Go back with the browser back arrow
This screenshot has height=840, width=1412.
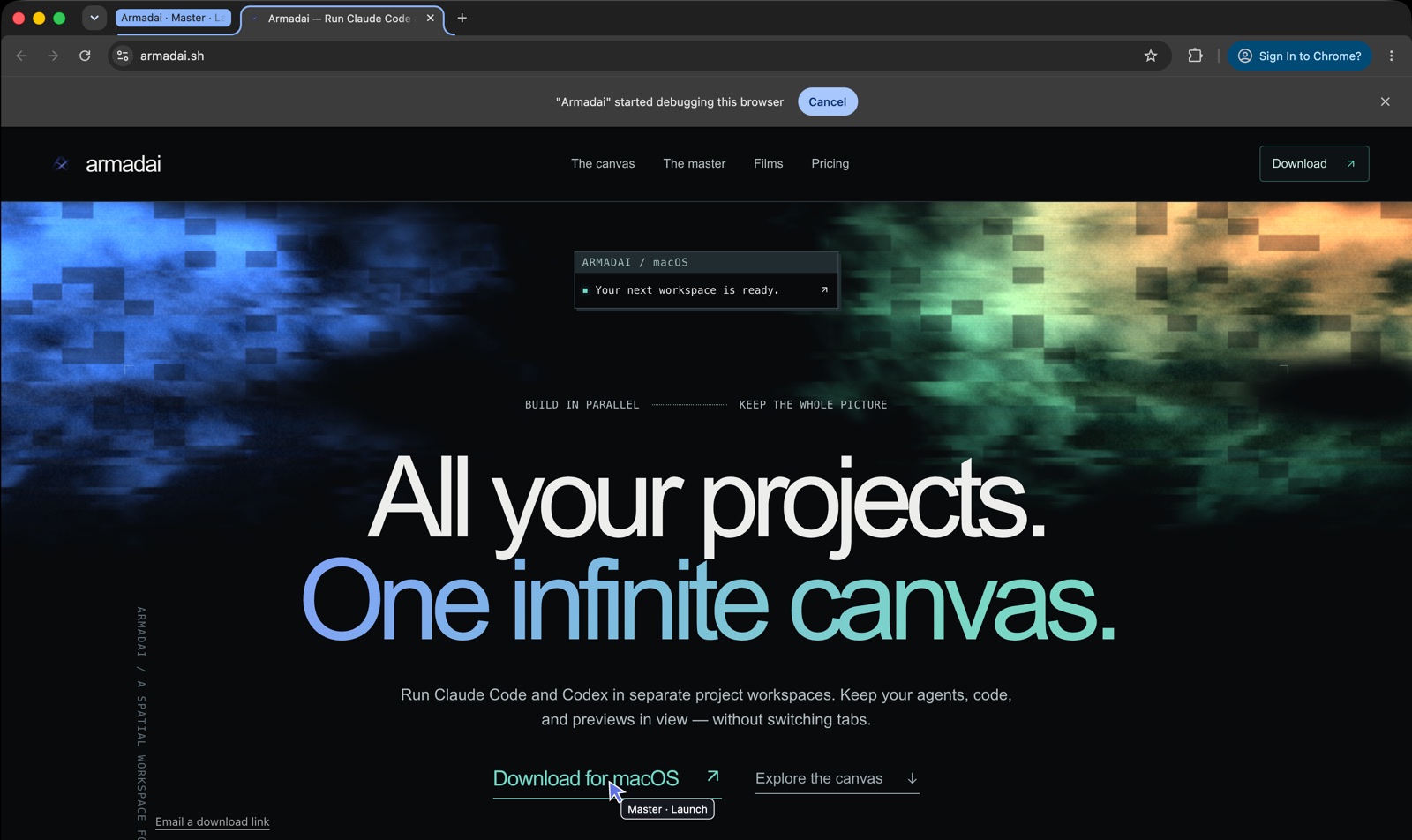pos(22,56)
